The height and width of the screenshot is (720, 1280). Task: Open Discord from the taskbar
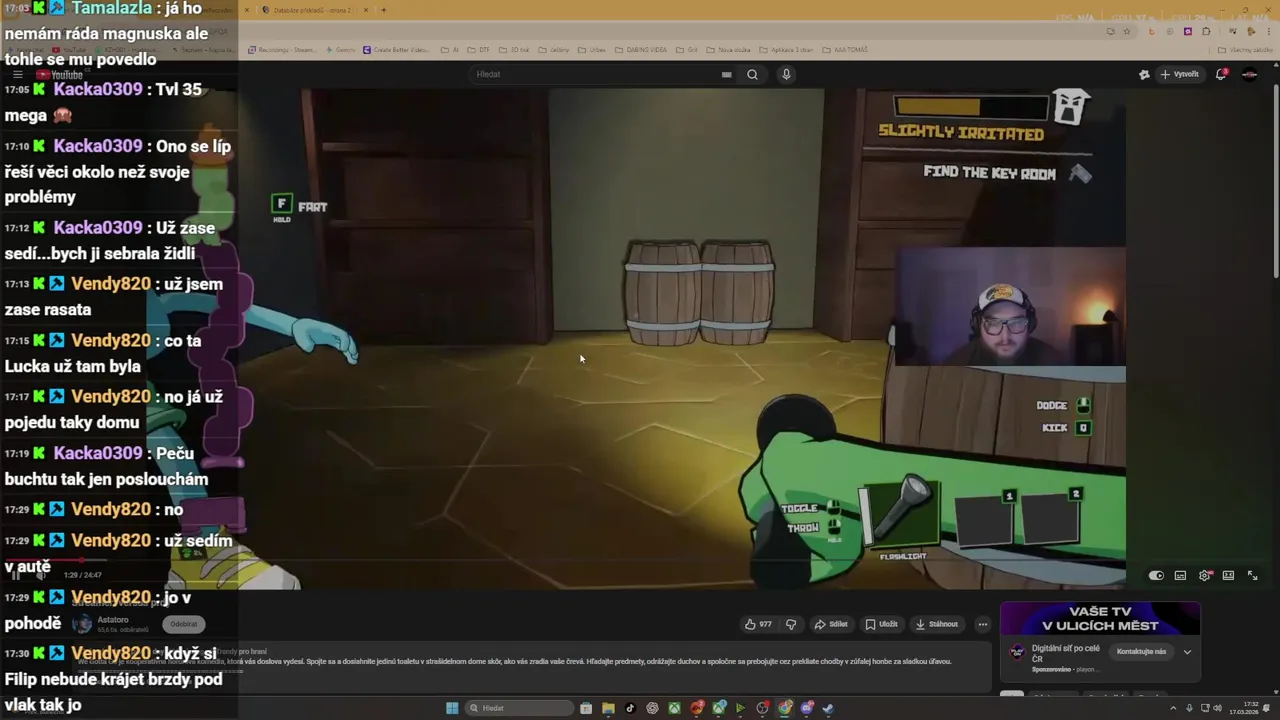tap(807, 708)
